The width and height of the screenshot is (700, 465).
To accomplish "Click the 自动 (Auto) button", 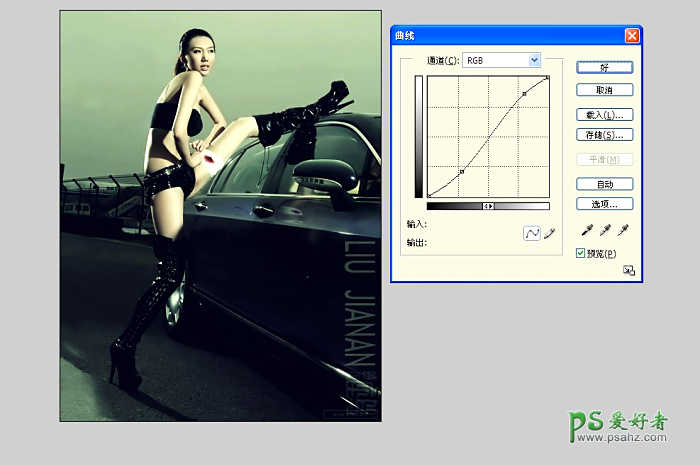I will pyautogui.click(x=604, y=184).
